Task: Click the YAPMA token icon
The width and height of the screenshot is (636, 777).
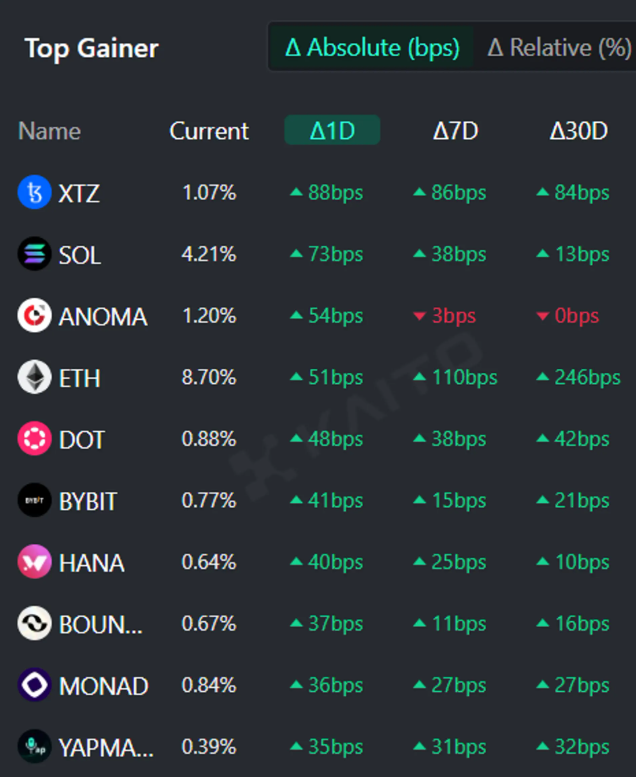Action: point(34,746)
